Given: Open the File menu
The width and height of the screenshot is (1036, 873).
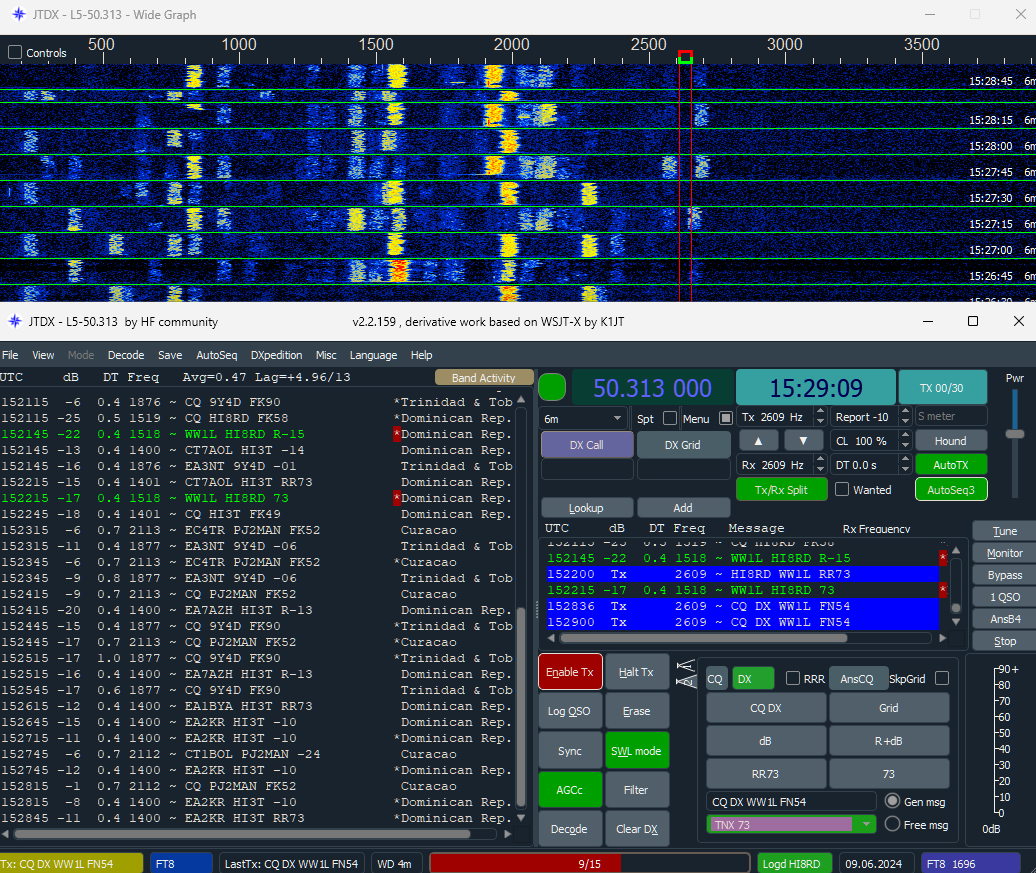Looking at the screenshot, I should (10, 355).
